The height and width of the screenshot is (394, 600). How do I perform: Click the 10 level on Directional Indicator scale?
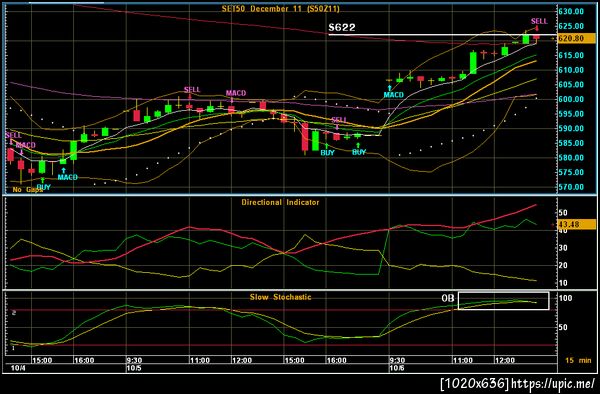click(563, 283)
